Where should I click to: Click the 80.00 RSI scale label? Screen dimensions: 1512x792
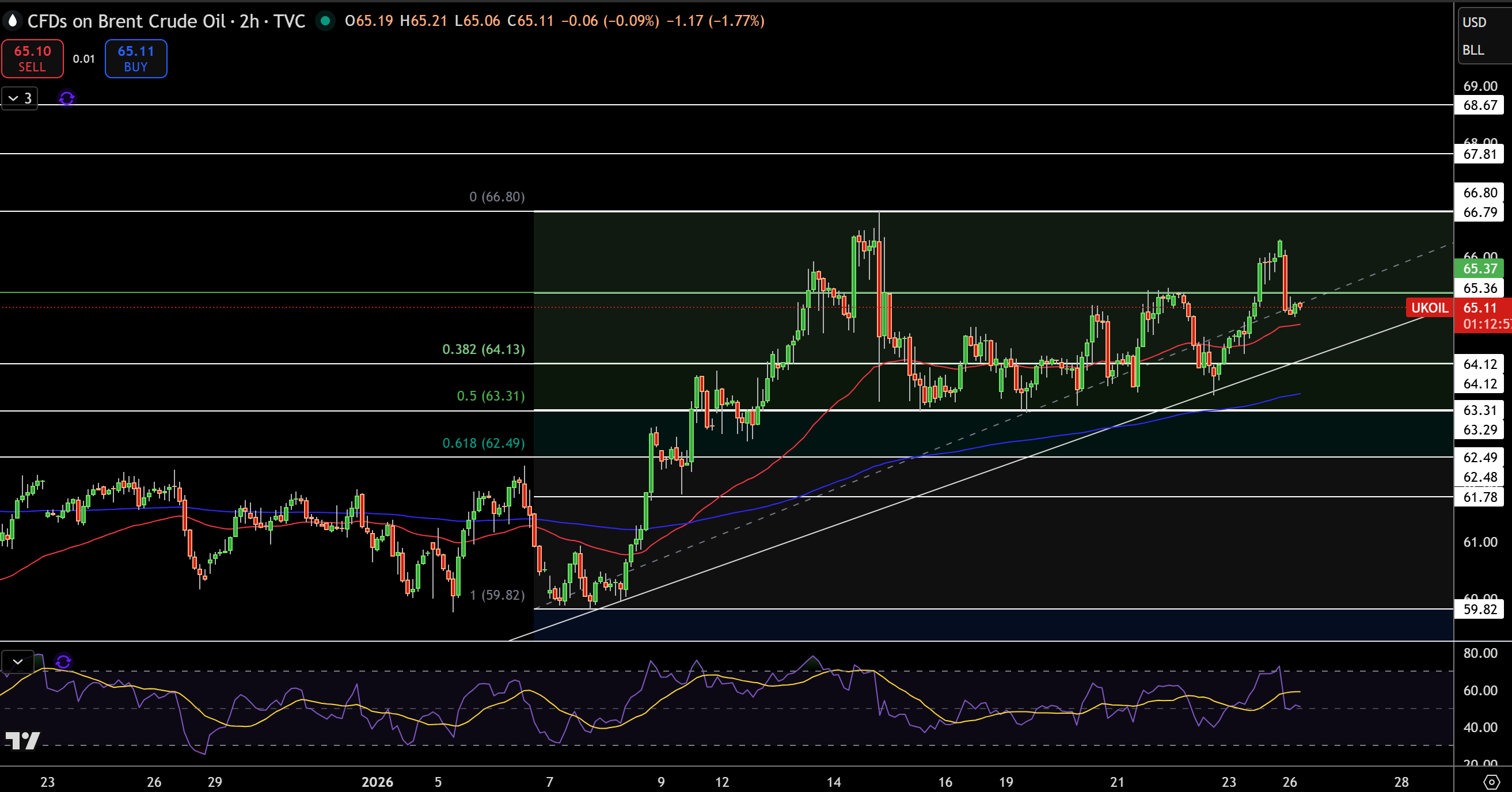[x=1480, y=653]
